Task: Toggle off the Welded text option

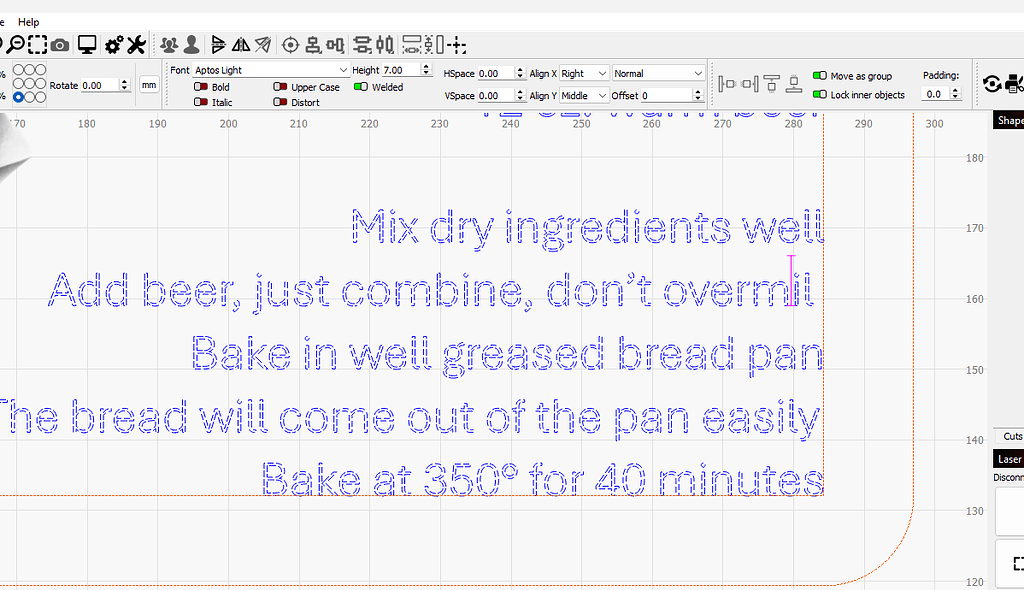Action: tap(361, 87)
